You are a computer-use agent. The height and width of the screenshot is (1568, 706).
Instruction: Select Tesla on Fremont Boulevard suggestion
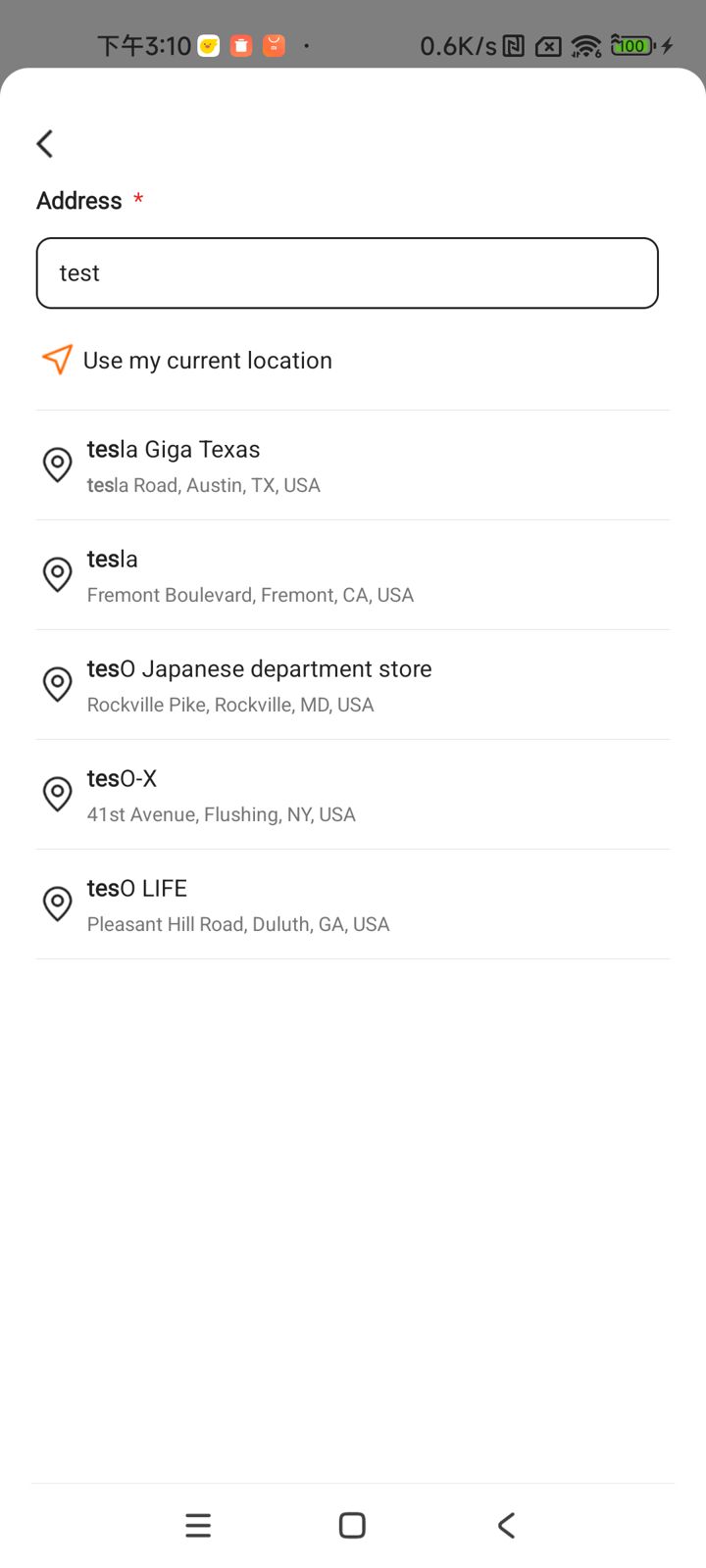pyautogui.click(x=250, y=575)
